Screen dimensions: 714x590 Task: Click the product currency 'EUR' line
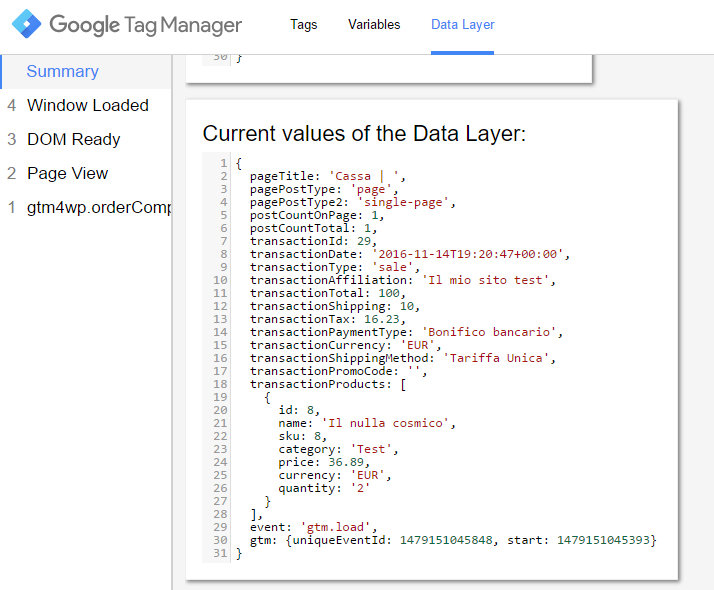[335, 475]
